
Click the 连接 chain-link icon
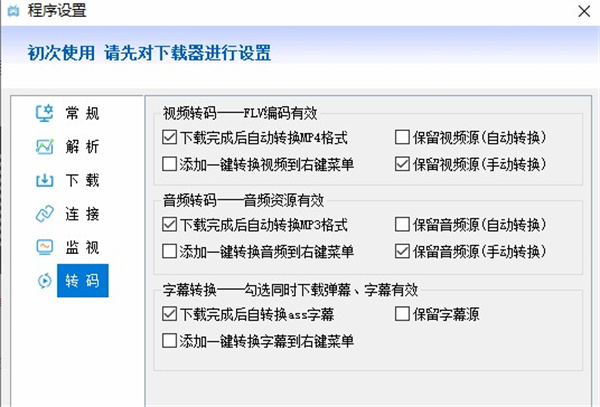tap(44, 214)
